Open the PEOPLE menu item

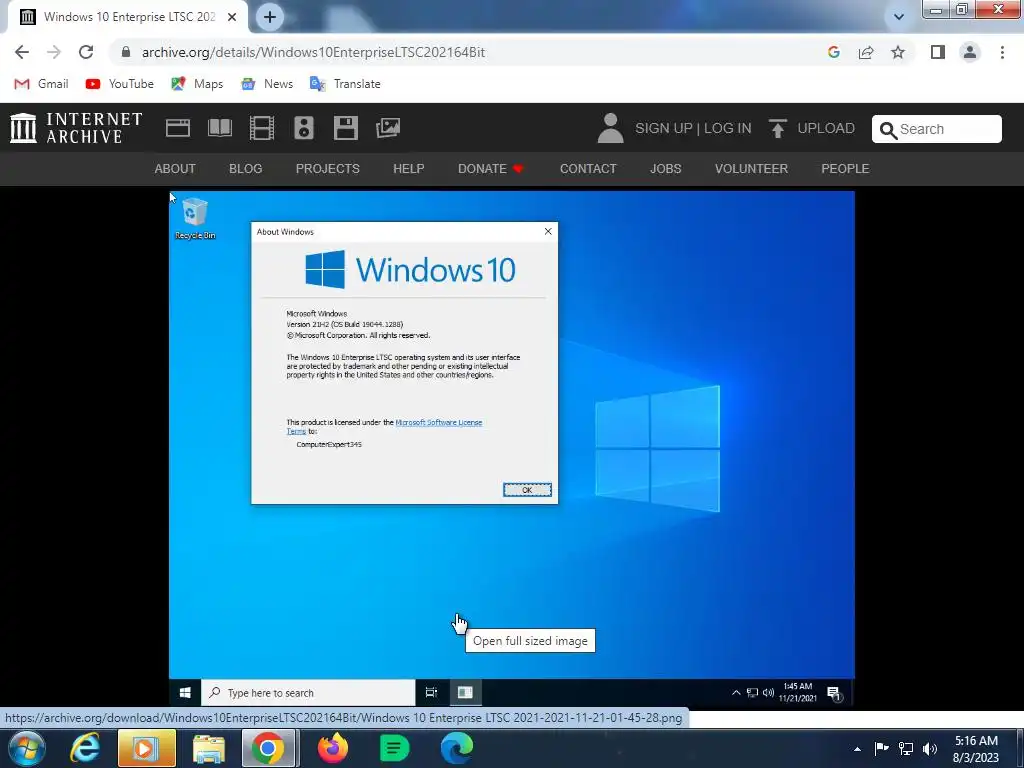click(x=845, y=168)
